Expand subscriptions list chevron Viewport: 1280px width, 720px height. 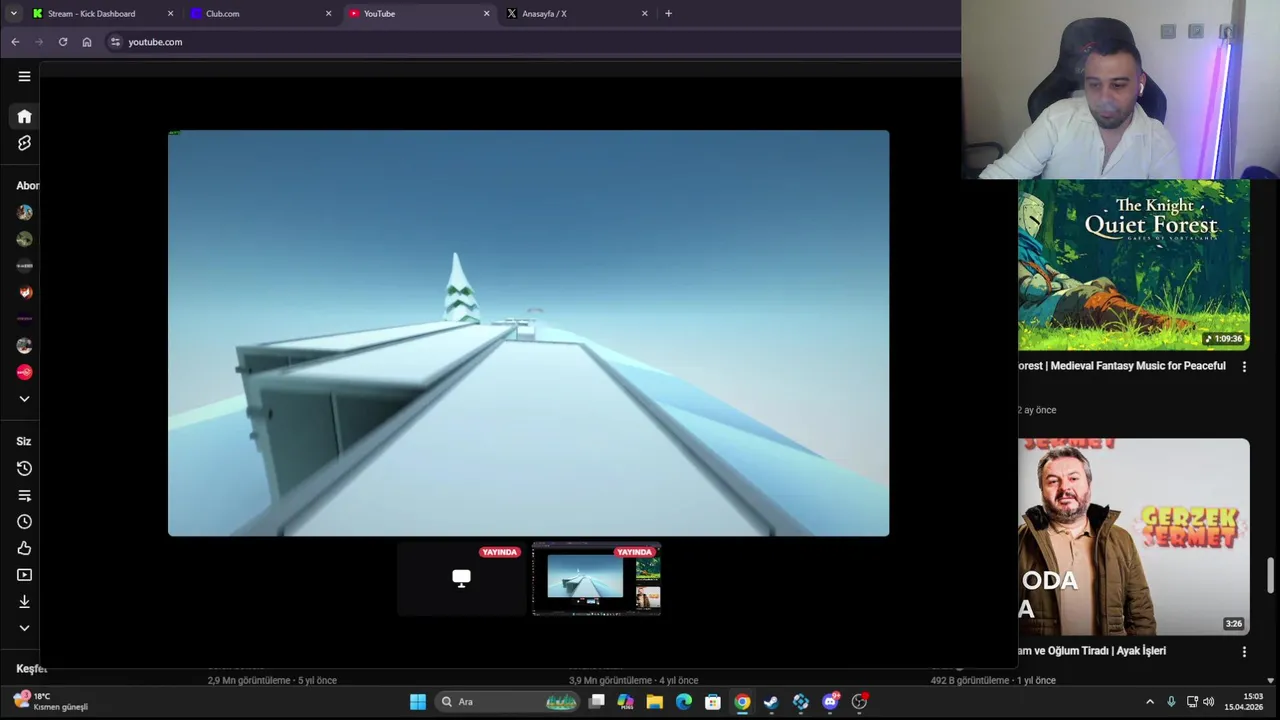click(24, 399)
